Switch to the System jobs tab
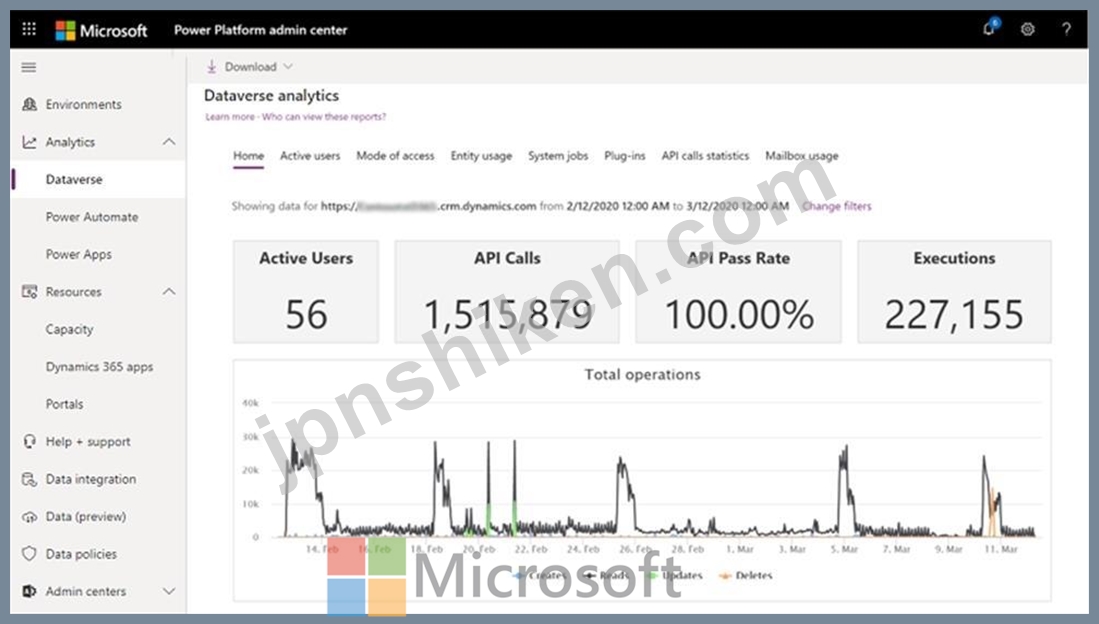This screenshot has height=624, width=1099. click(558, 156)
